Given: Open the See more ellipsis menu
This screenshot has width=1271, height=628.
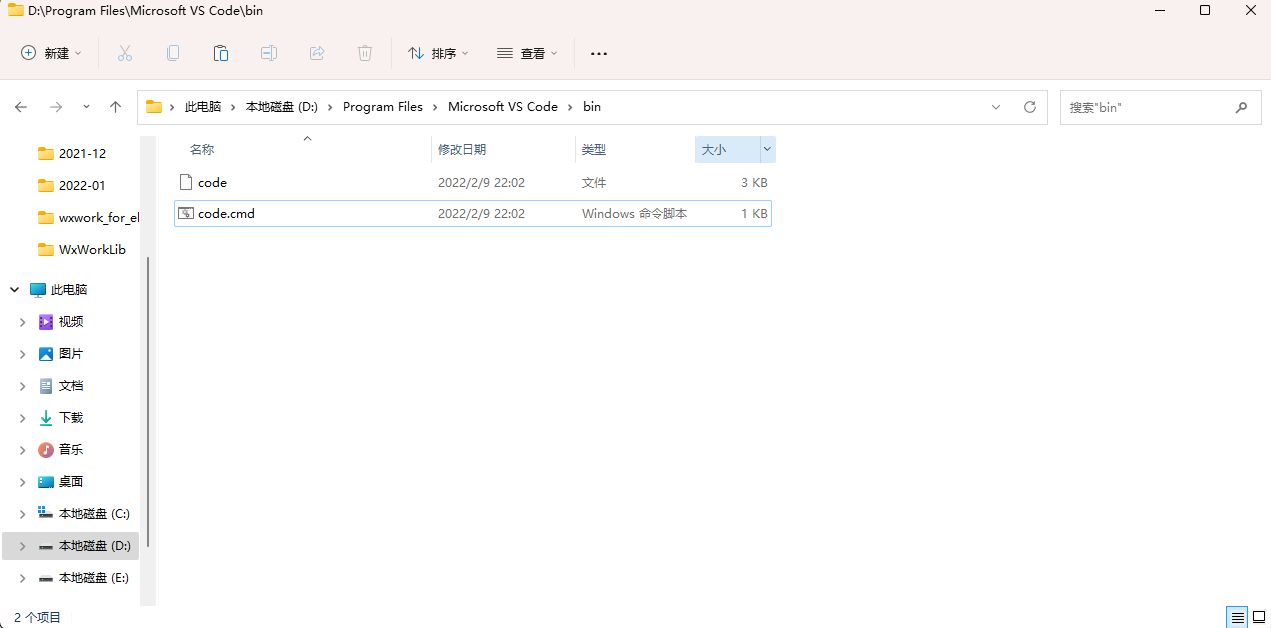Looking at the screenshot, I should pyautogui.click(x=599, y=53).
